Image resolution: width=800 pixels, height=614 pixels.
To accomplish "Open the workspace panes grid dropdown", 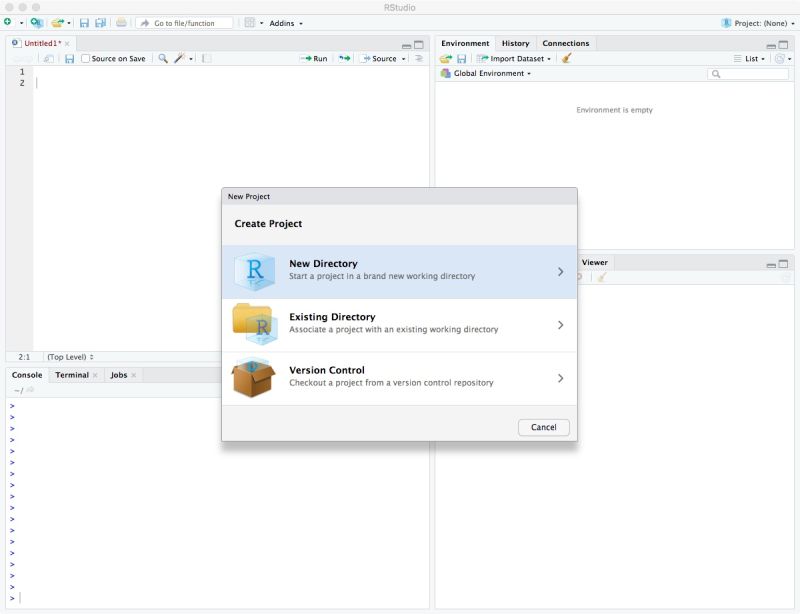I will pos(254,23).
